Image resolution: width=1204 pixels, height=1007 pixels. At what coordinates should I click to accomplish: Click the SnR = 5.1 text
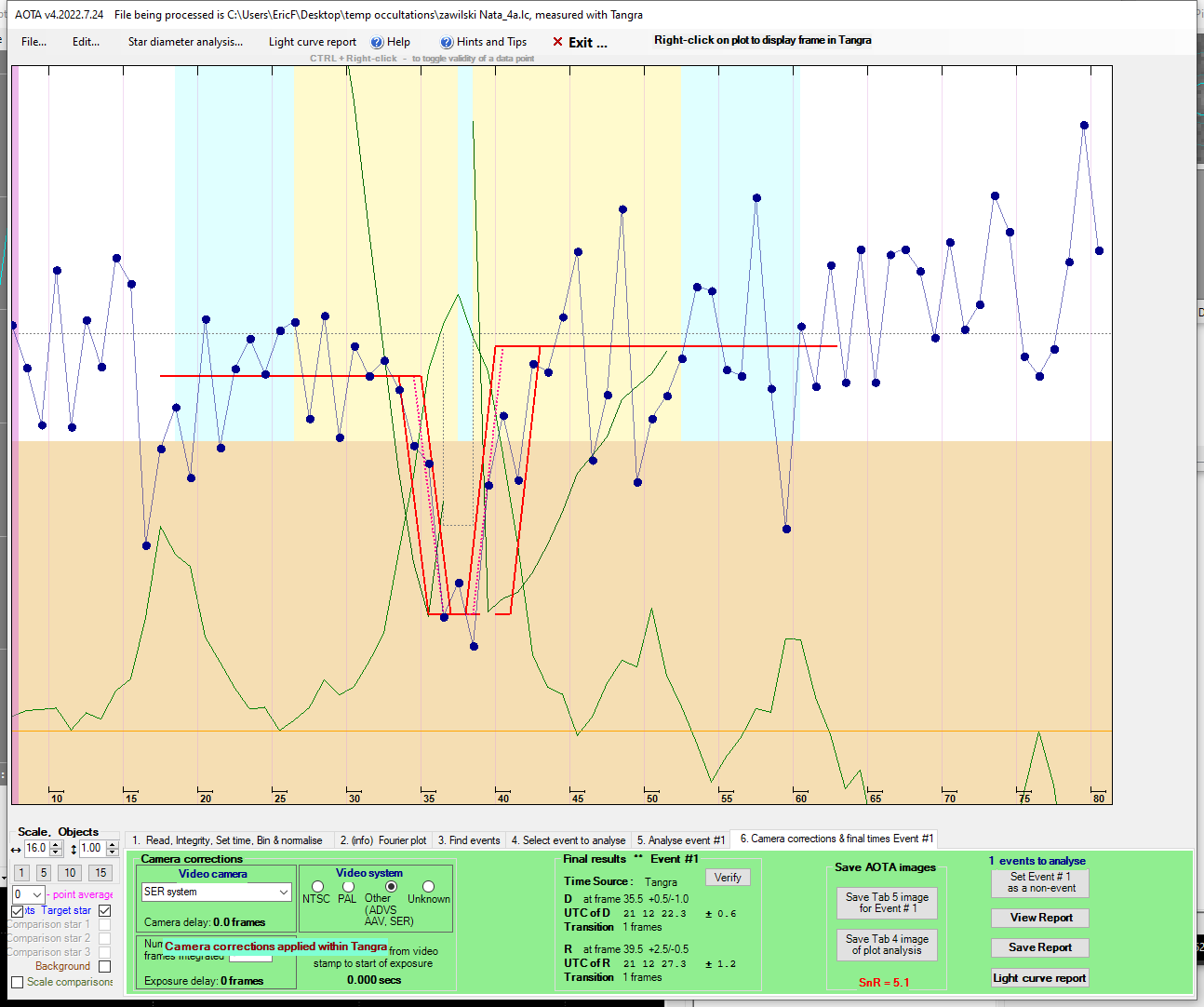(x=884, y=983)
